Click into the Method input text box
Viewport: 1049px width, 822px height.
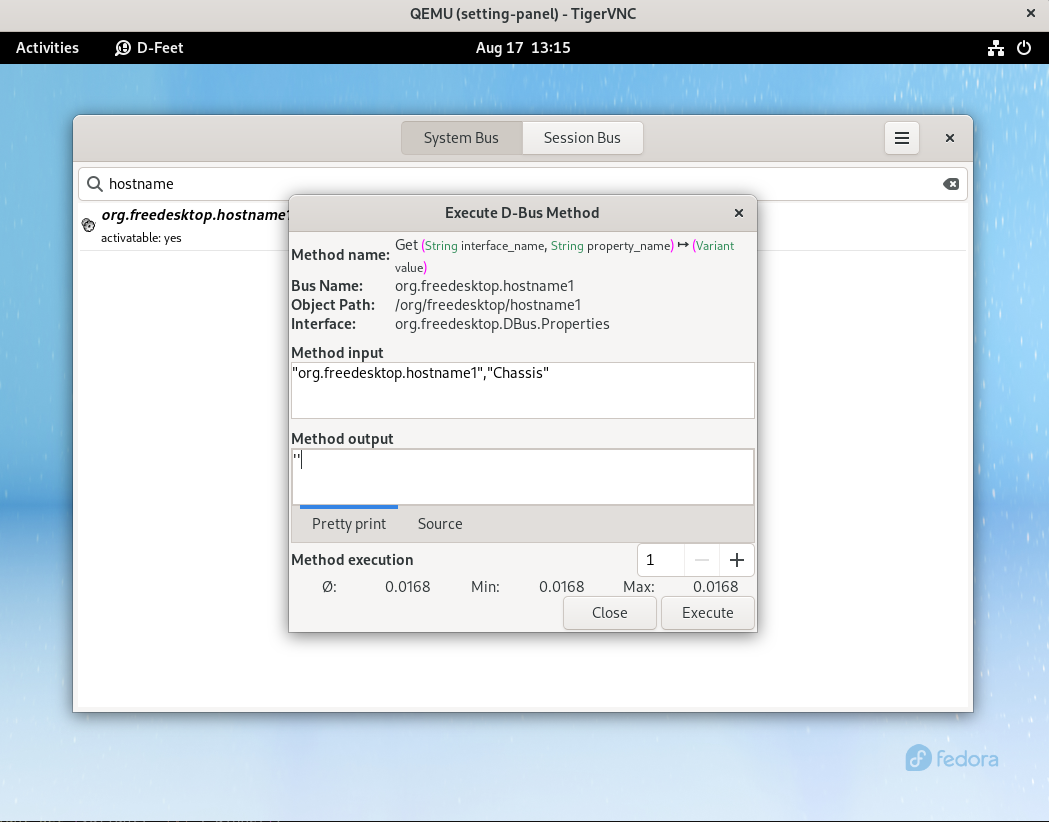coord(522,391)
